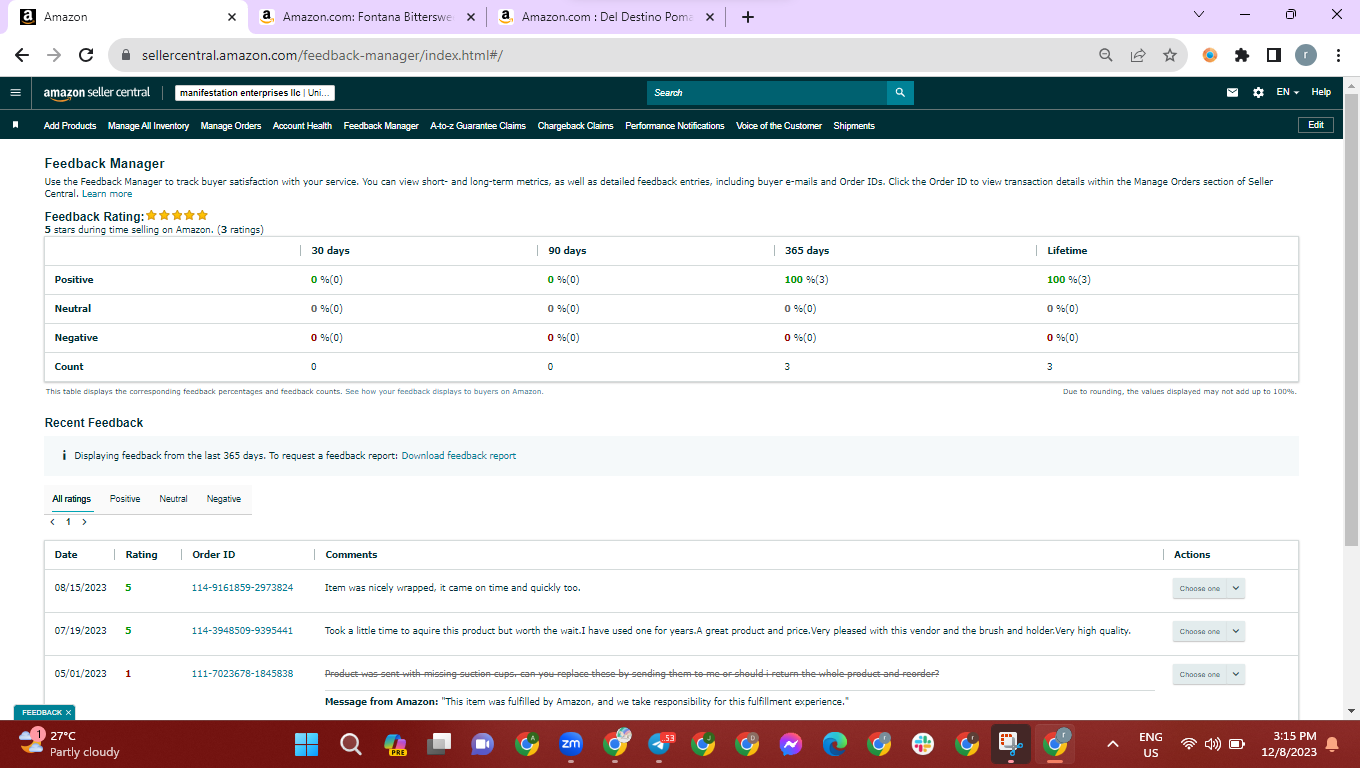This screenshot has height=768, width=1360.
Task: Click the browser address bar URL
Action: point(322,55)
